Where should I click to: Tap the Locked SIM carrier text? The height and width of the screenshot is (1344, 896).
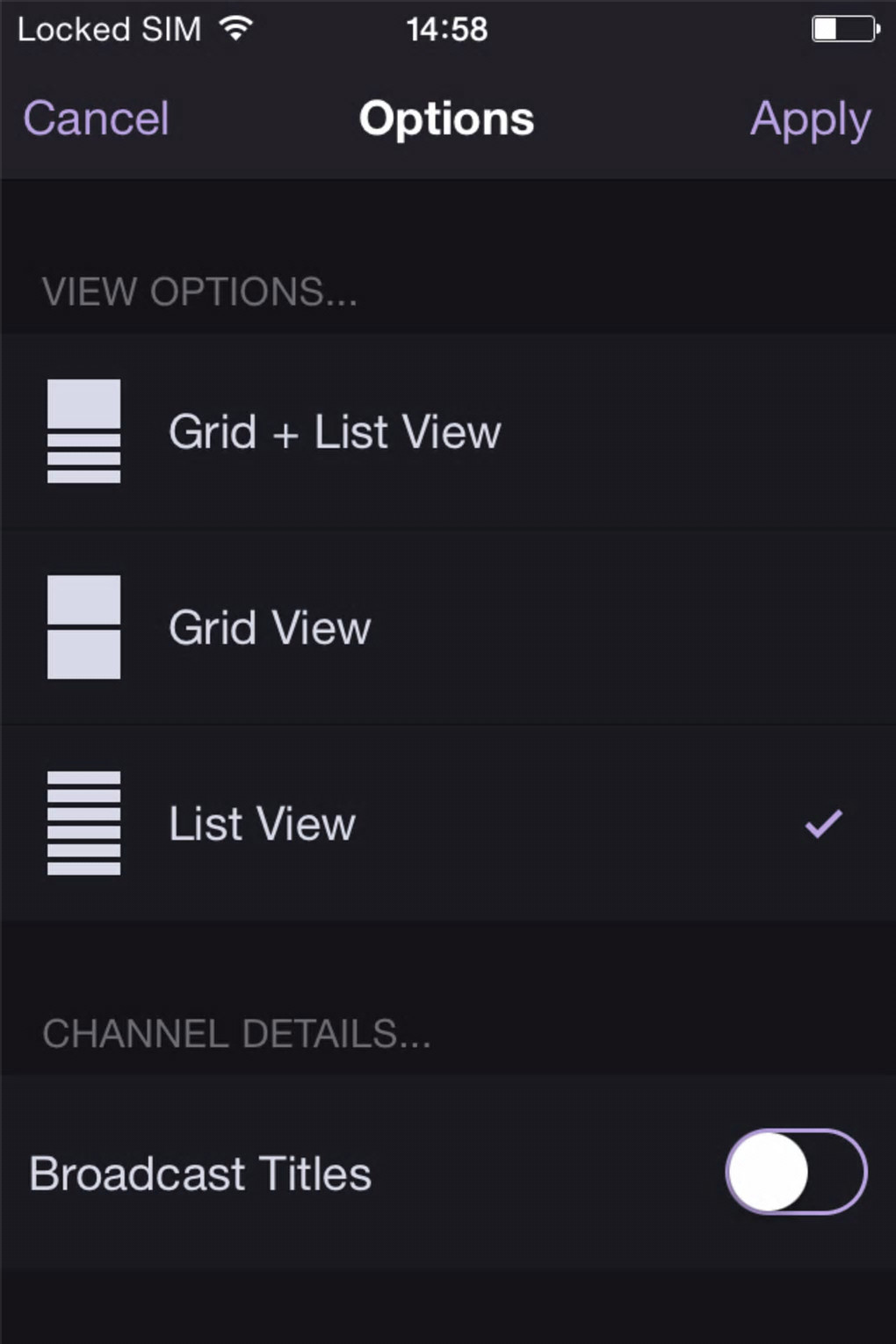click(109, 29)
